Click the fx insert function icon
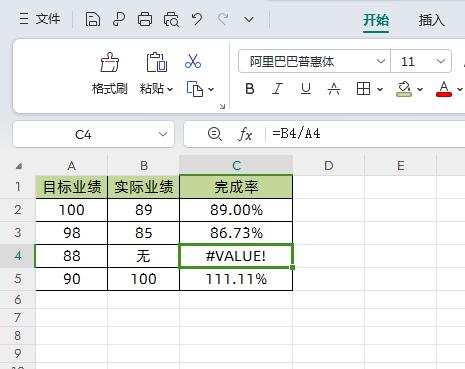This screenshot has width=465, height=369. coord(245,134)
